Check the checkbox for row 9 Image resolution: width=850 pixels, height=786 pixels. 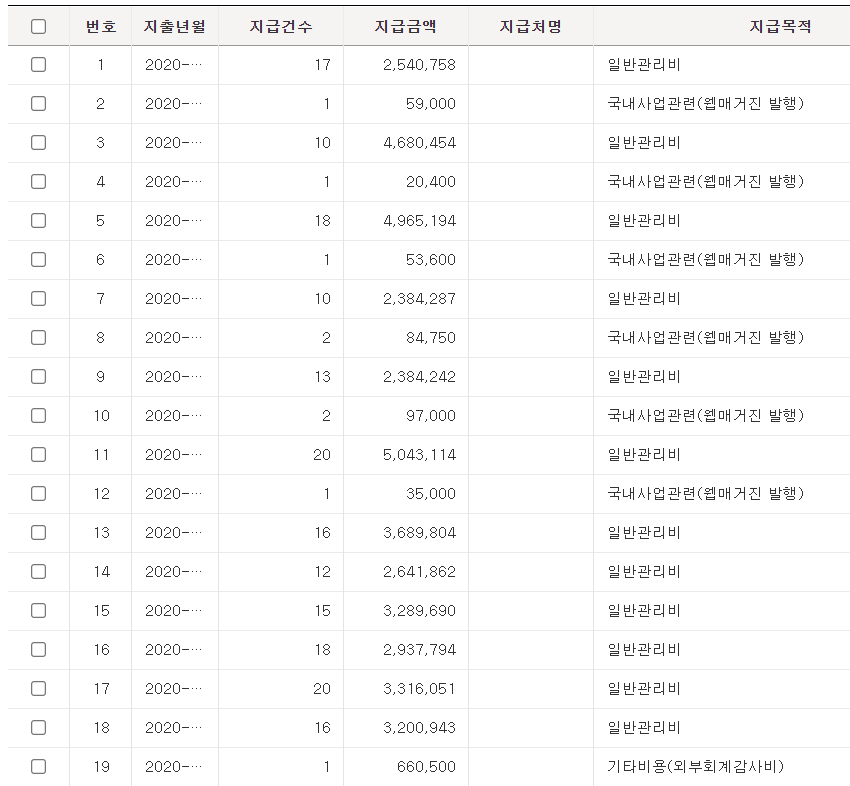tap(38, 377)
